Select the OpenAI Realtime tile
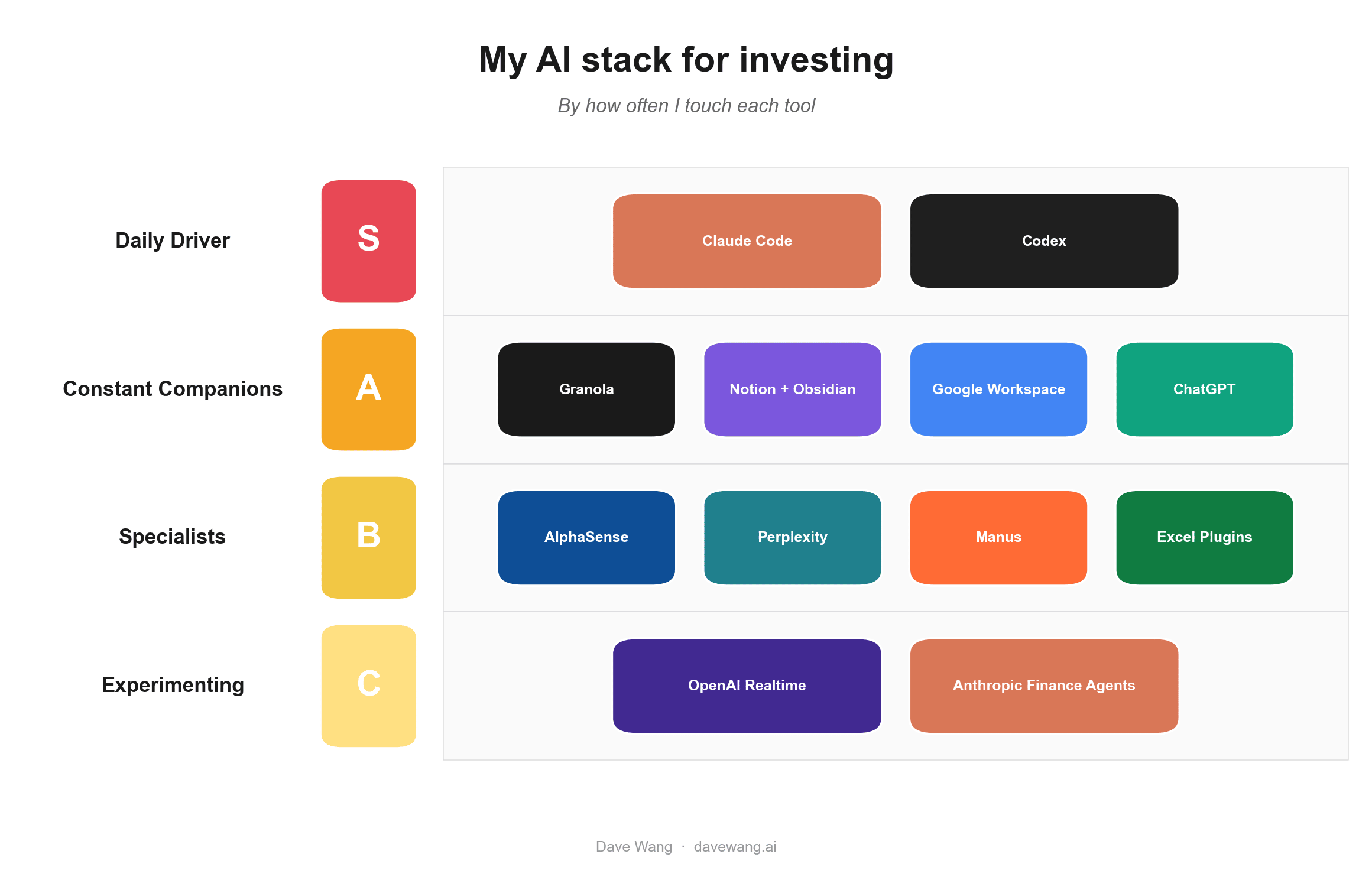 point(747,686)
